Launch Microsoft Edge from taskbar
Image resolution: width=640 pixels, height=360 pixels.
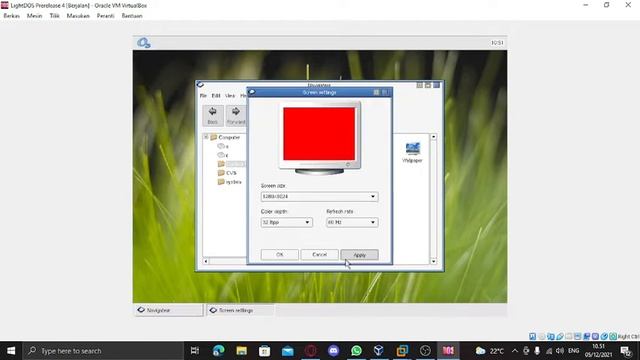point(218,351)
